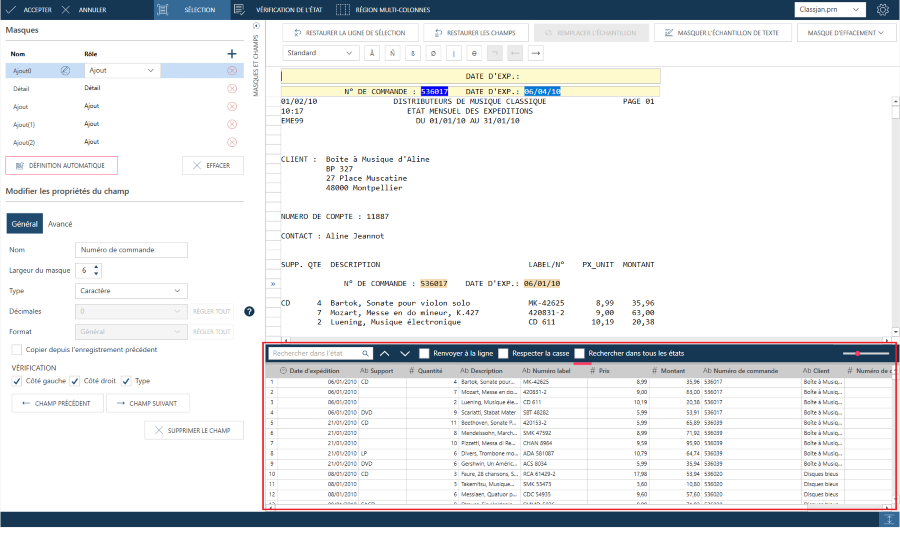Jump to previous search result with up chevron
900x544 pixels.
(x=385, y=353)
